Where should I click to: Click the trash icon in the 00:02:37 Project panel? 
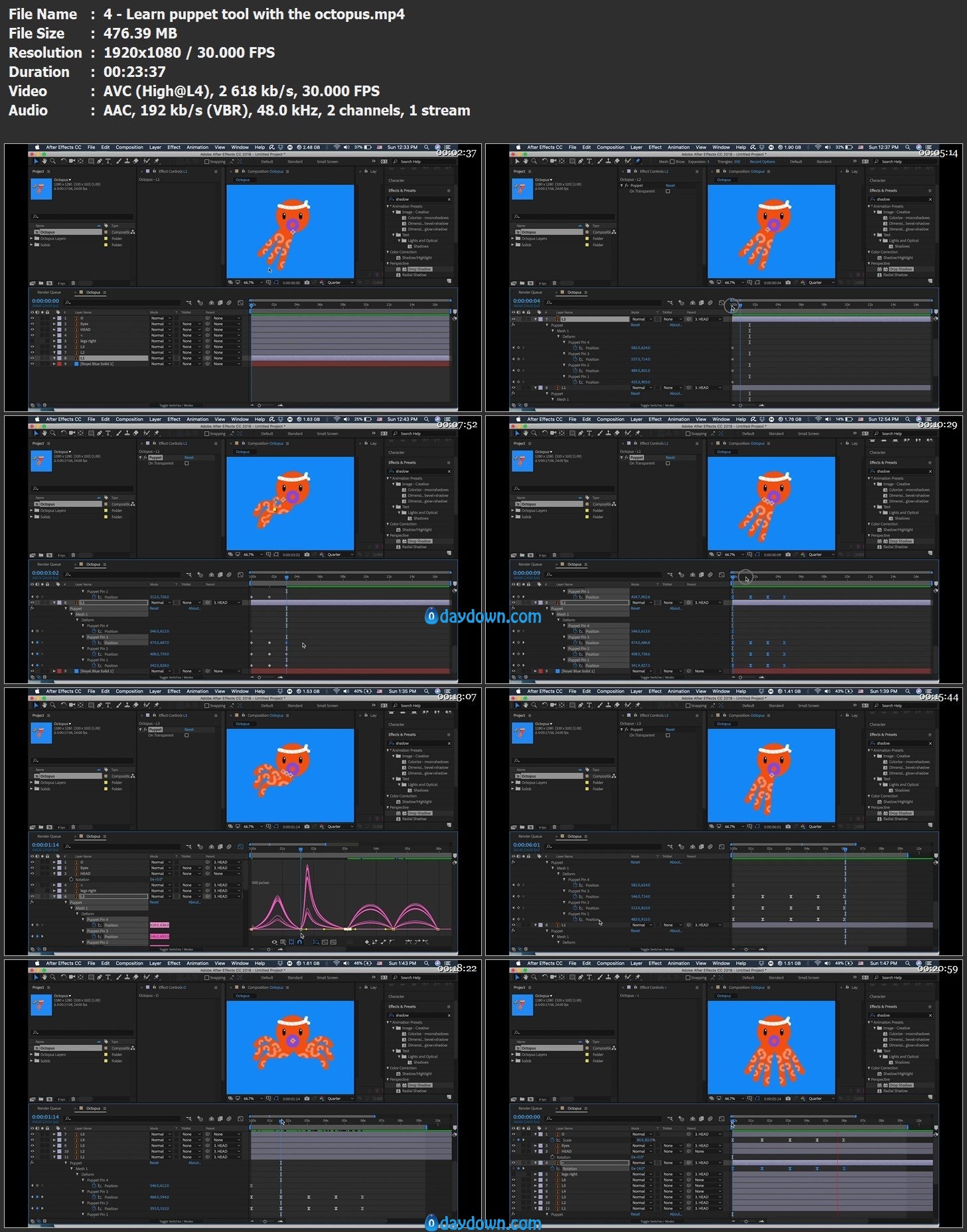(x=73, y=283)
